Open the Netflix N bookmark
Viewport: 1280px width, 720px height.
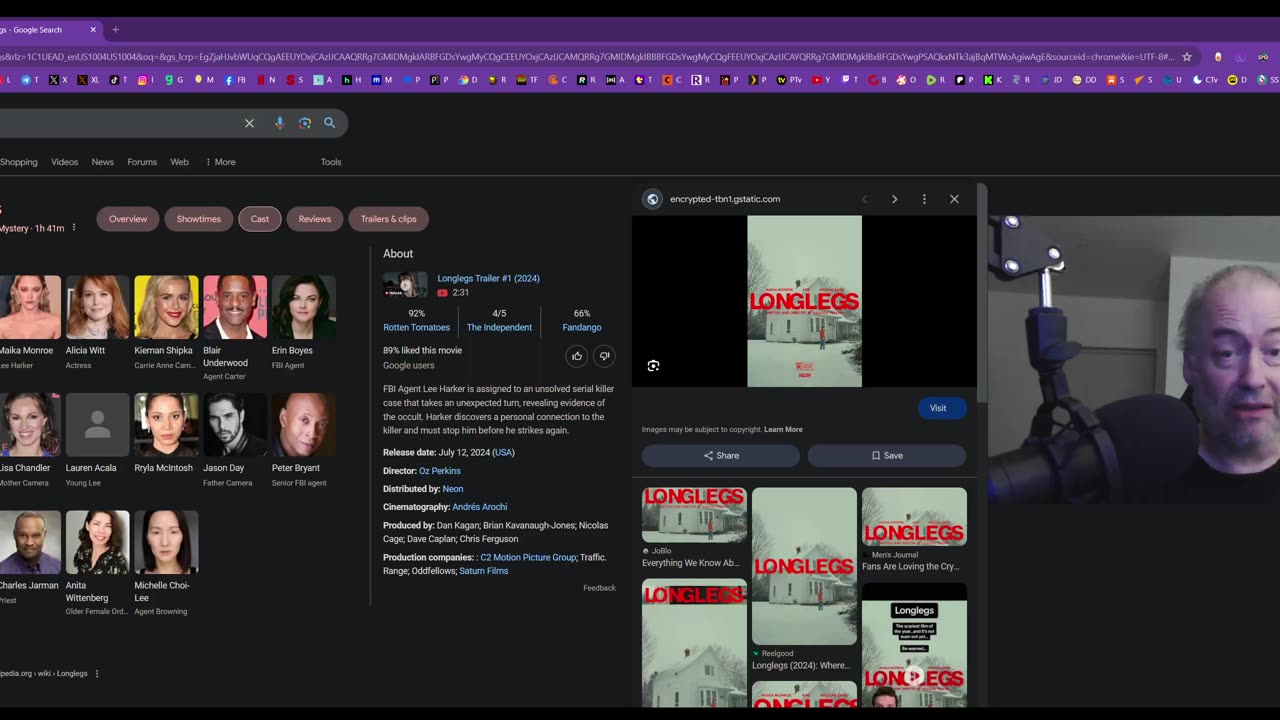(x=266, y=80)
